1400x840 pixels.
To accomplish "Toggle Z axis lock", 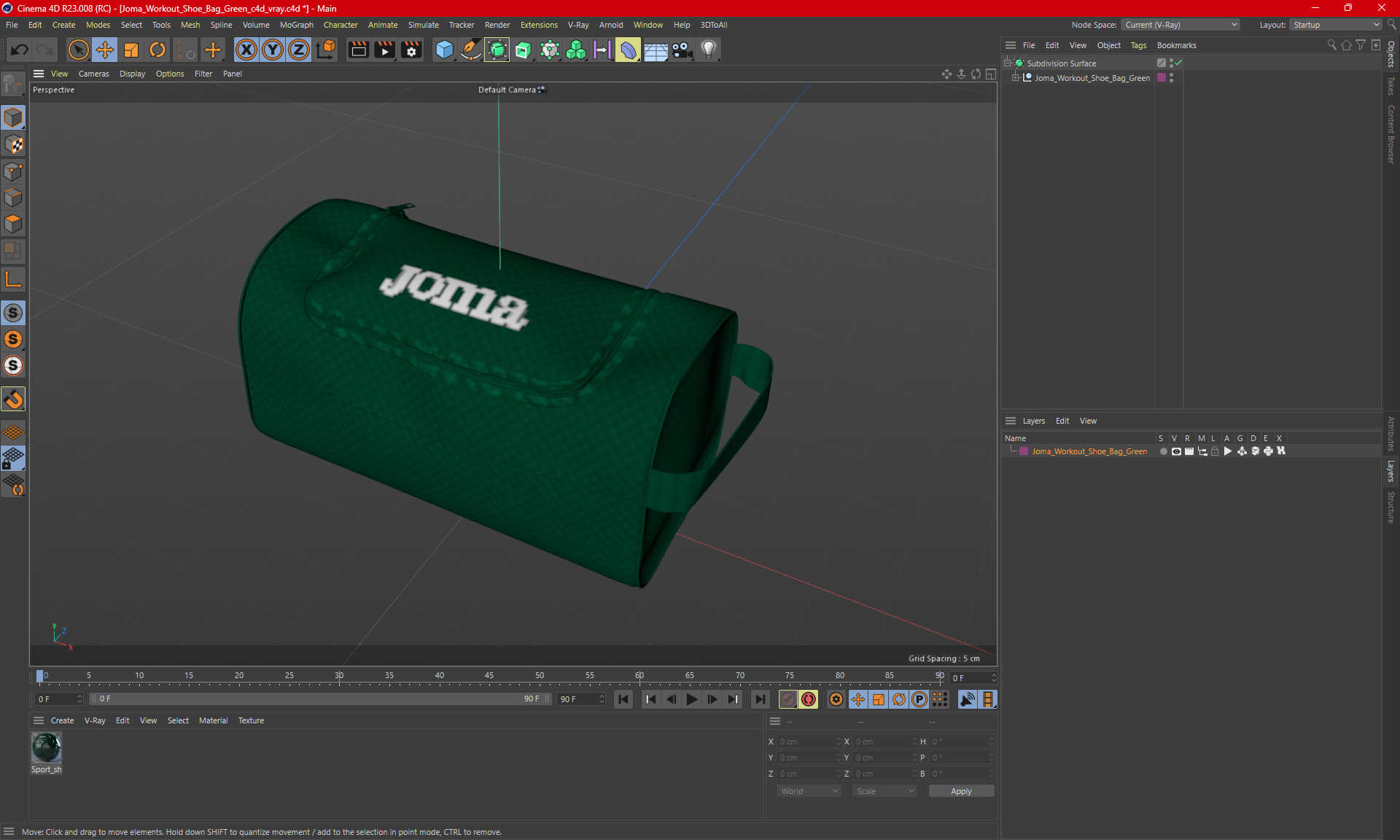I will pos(299,50).
